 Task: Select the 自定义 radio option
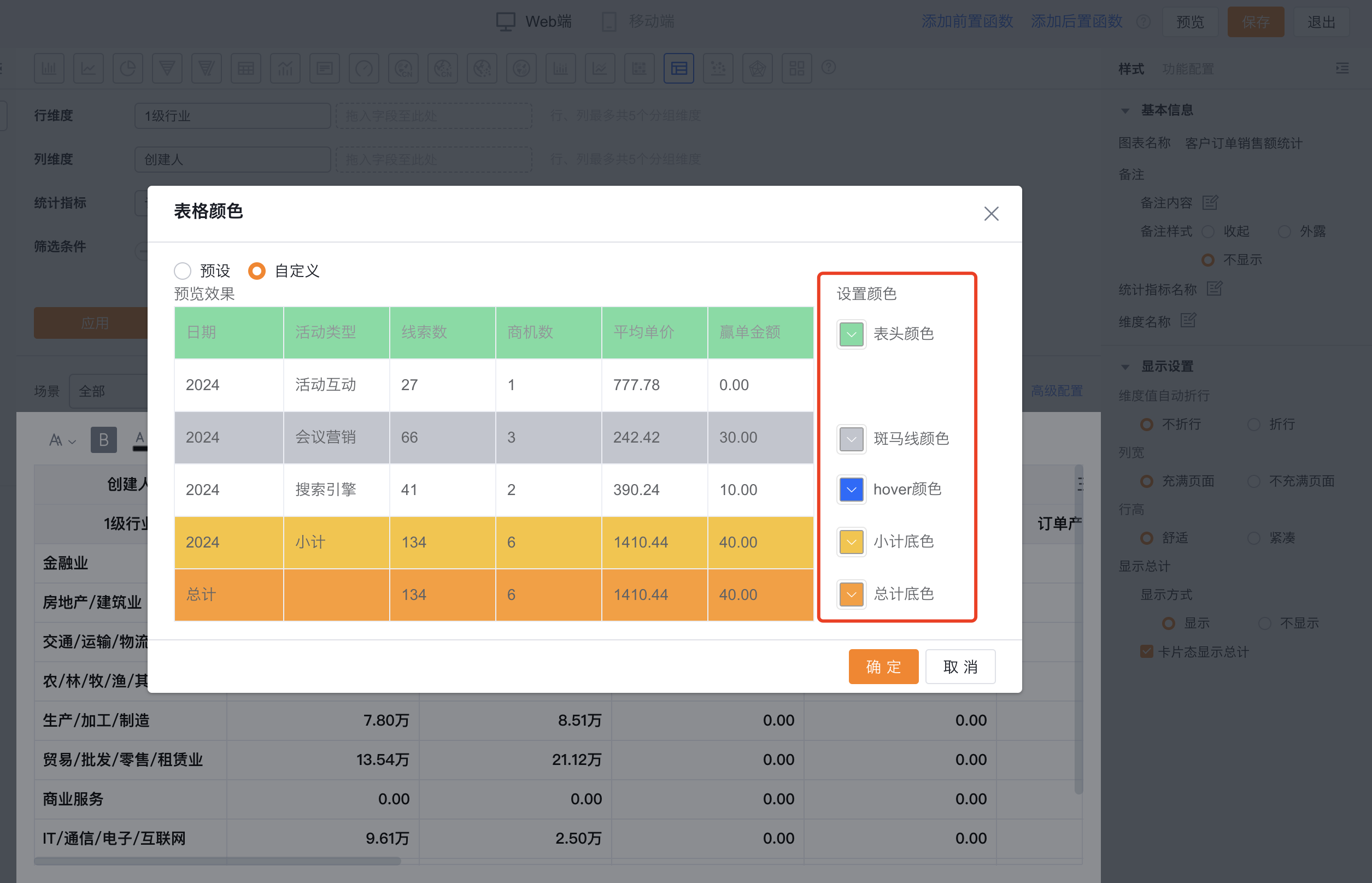257,270
